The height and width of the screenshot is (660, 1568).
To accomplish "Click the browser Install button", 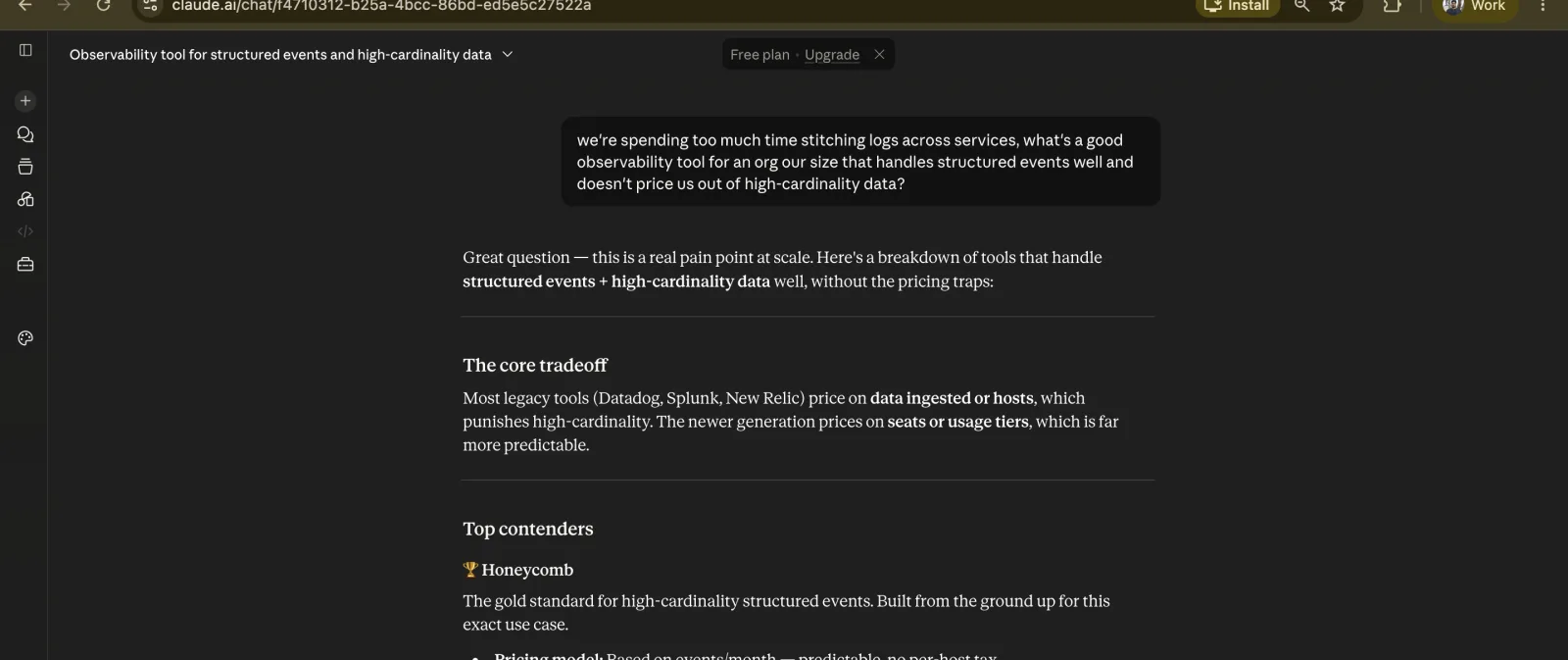I will (x=1238, y=6).
